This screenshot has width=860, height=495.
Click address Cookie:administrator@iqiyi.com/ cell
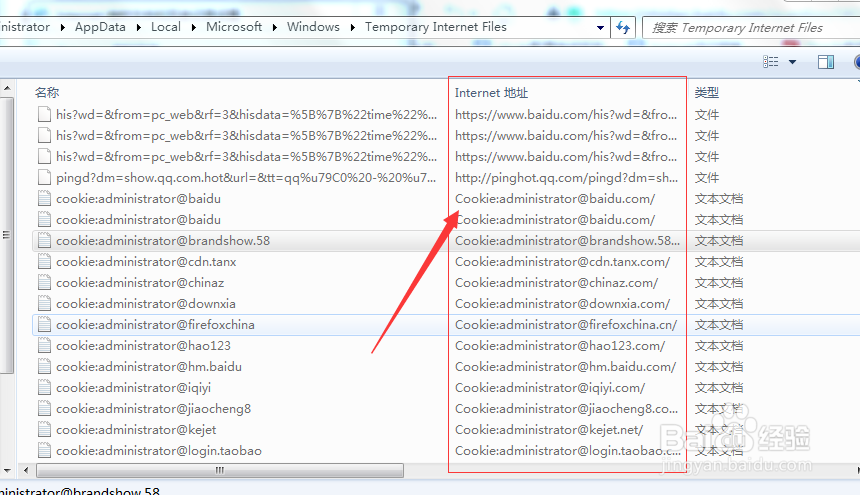(x=550, y=388)
